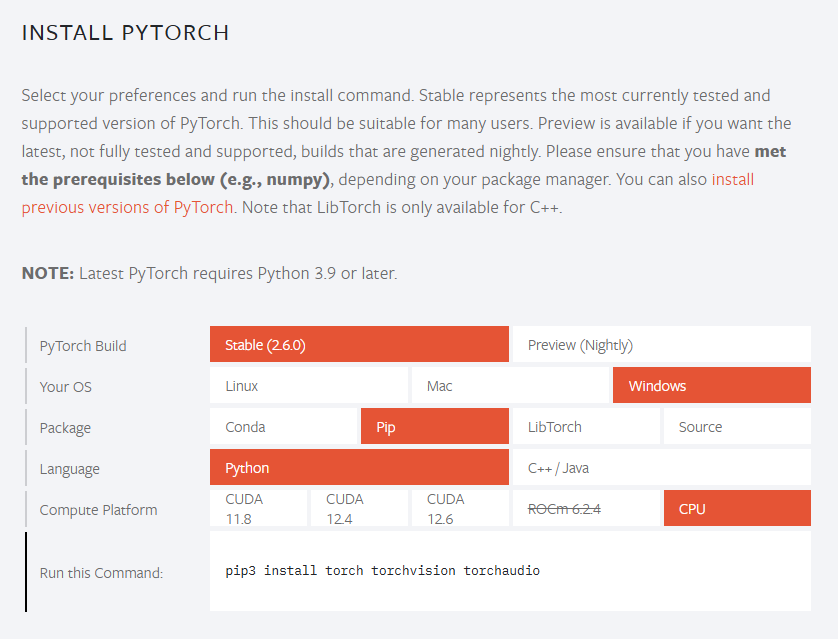Choose Conda as the package
Viewport: 838px width, 639px height.
pos(283,426)
